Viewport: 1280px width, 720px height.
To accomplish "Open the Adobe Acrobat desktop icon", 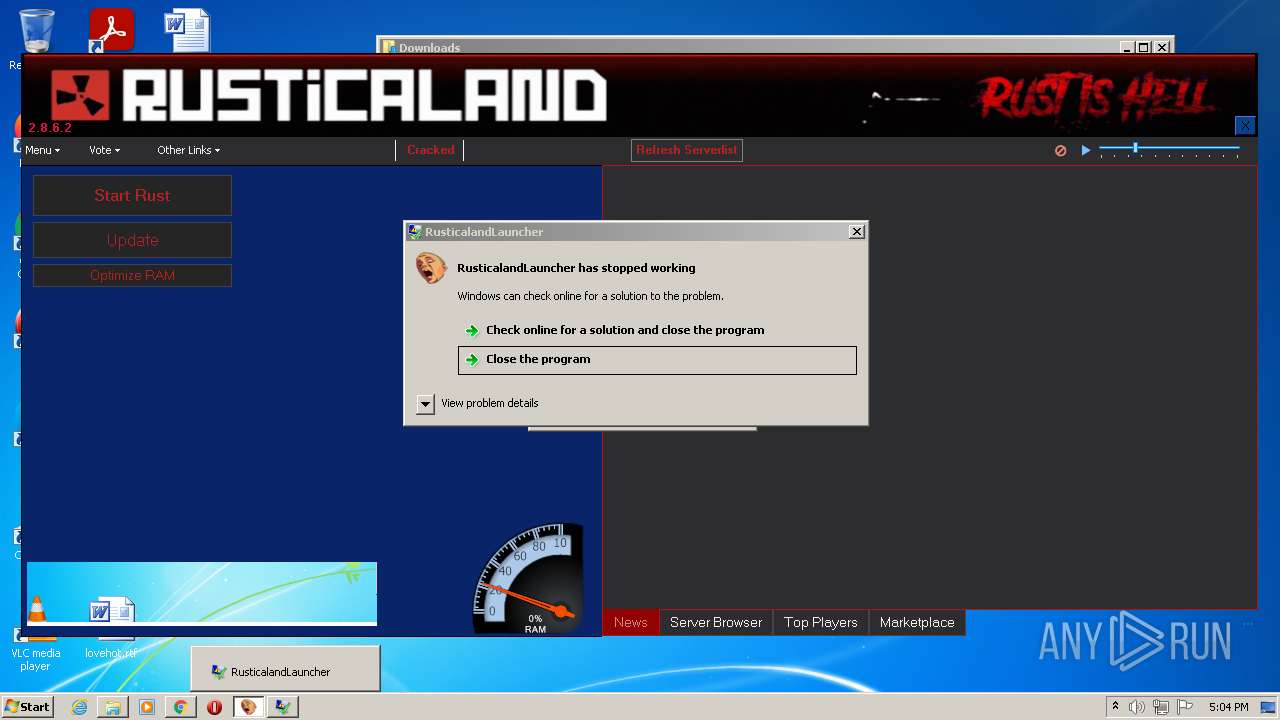I will point(111,30).
